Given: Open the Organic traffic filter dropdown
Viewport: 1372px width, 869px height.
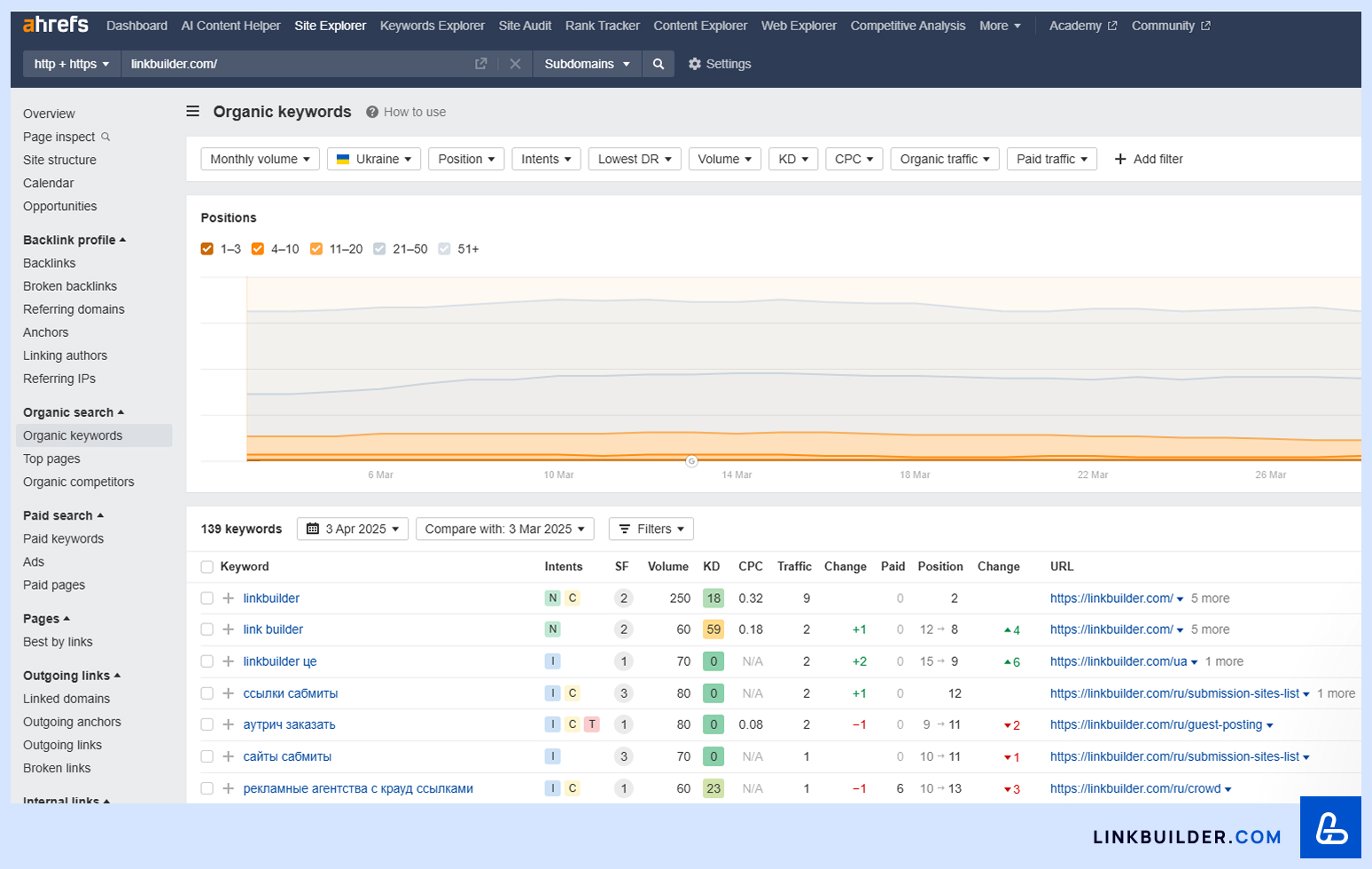Looking at the screenshot, I should 945,159.
